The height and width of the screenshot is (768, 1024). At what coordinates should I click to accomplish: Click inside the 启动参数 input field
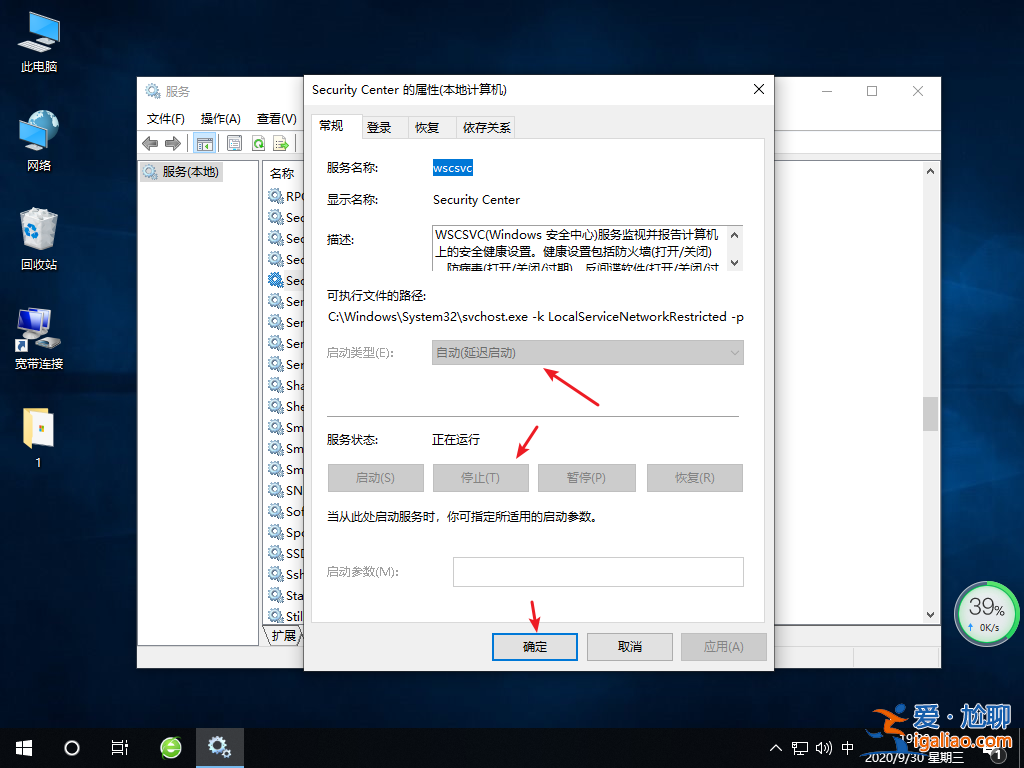coord(598,571)
